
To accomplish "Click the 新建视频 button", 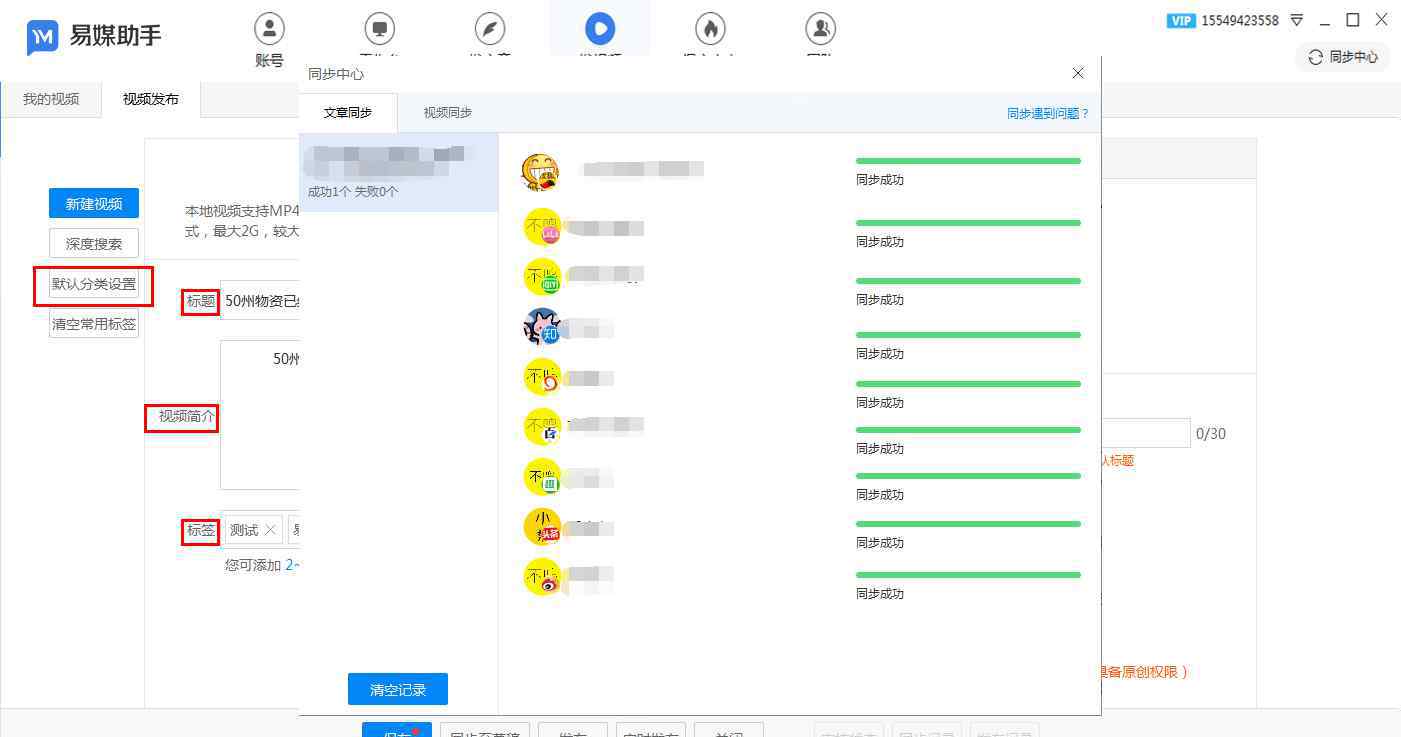I will coord(94,203).
